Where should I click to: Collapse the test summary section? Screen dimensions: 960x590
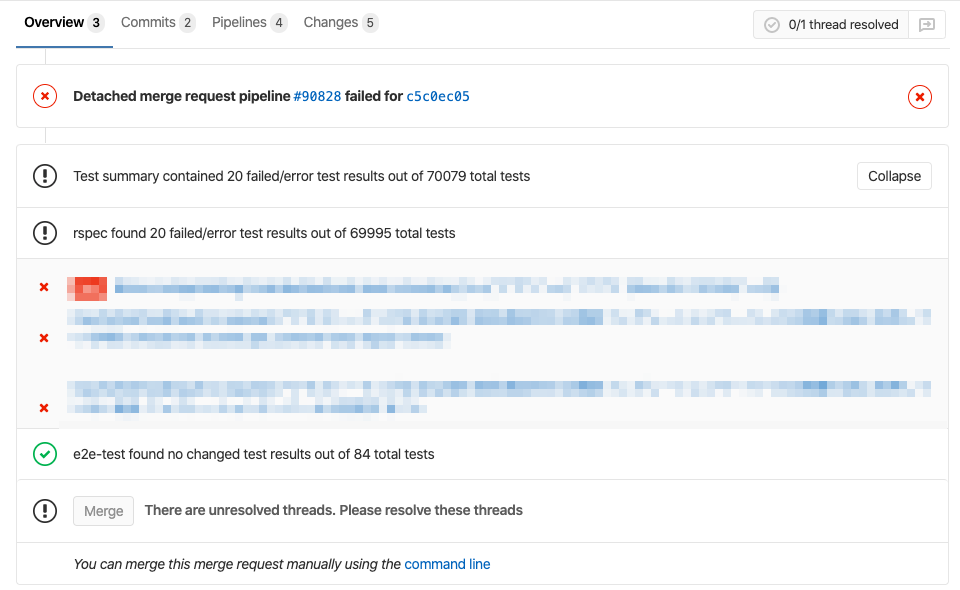tap(893, 176)
